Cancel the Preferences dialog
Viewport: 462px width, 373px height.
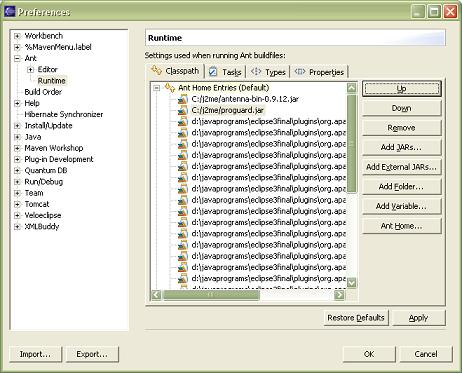(426, 354)
